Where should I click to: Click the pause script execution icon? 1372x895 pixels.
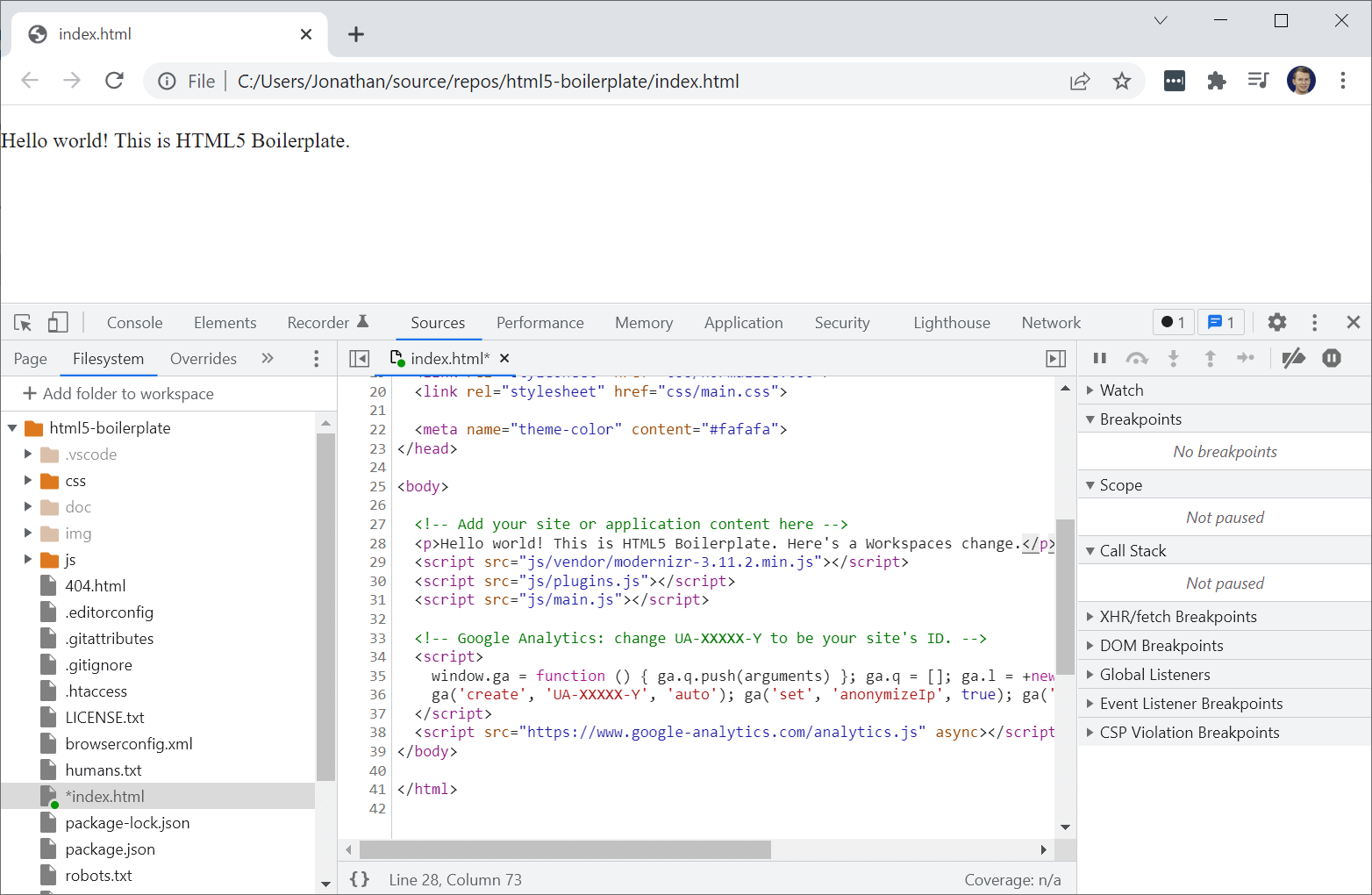pyautogui.click(x=1099, y=358)
